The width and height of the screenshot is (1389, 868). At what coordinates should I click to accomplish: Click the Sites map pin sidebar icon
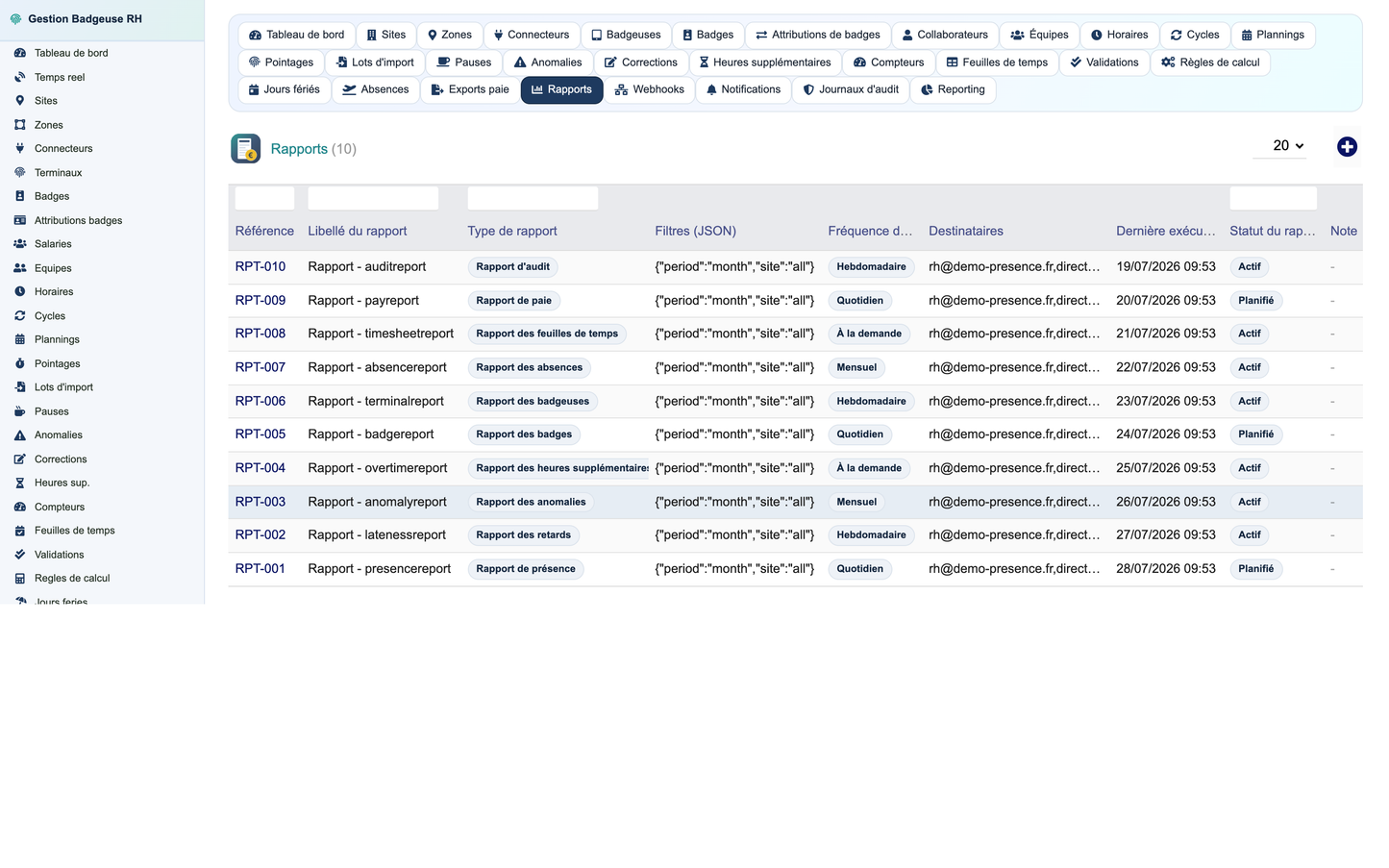point(19,101)
